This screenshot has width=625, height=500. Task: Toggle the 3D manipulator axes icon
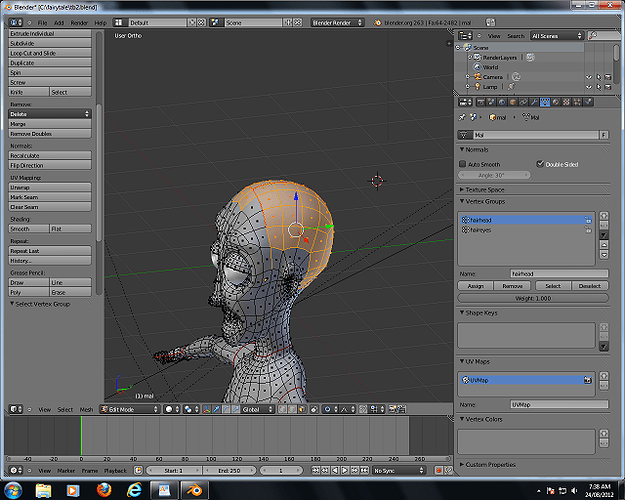[x=206, y=409]
